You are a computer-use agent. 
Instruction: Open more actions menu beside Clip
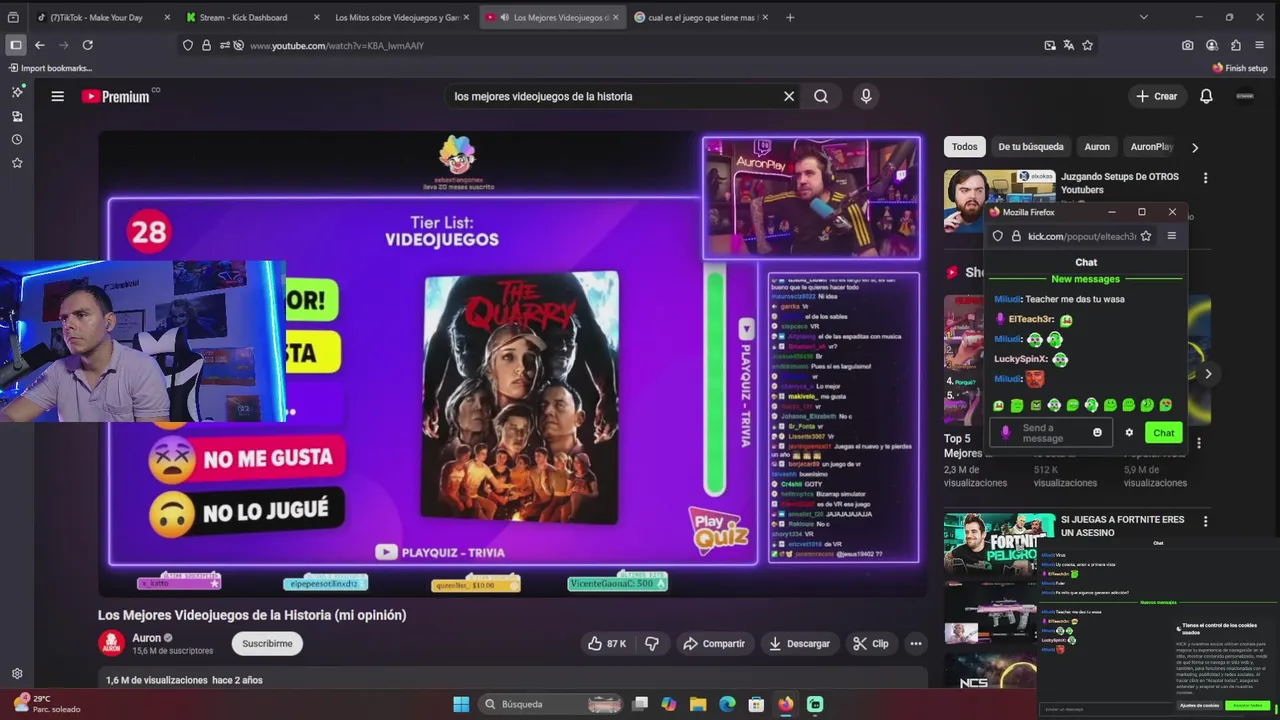click(x=915, y=644)
